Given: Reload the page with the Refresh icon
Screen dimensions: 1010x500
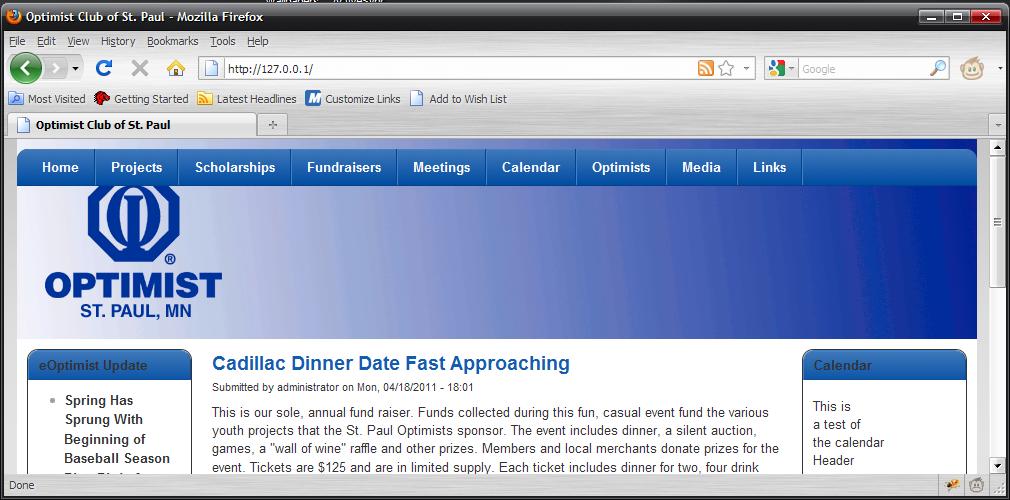Looking at the screenshot, I should click(104, 68).
